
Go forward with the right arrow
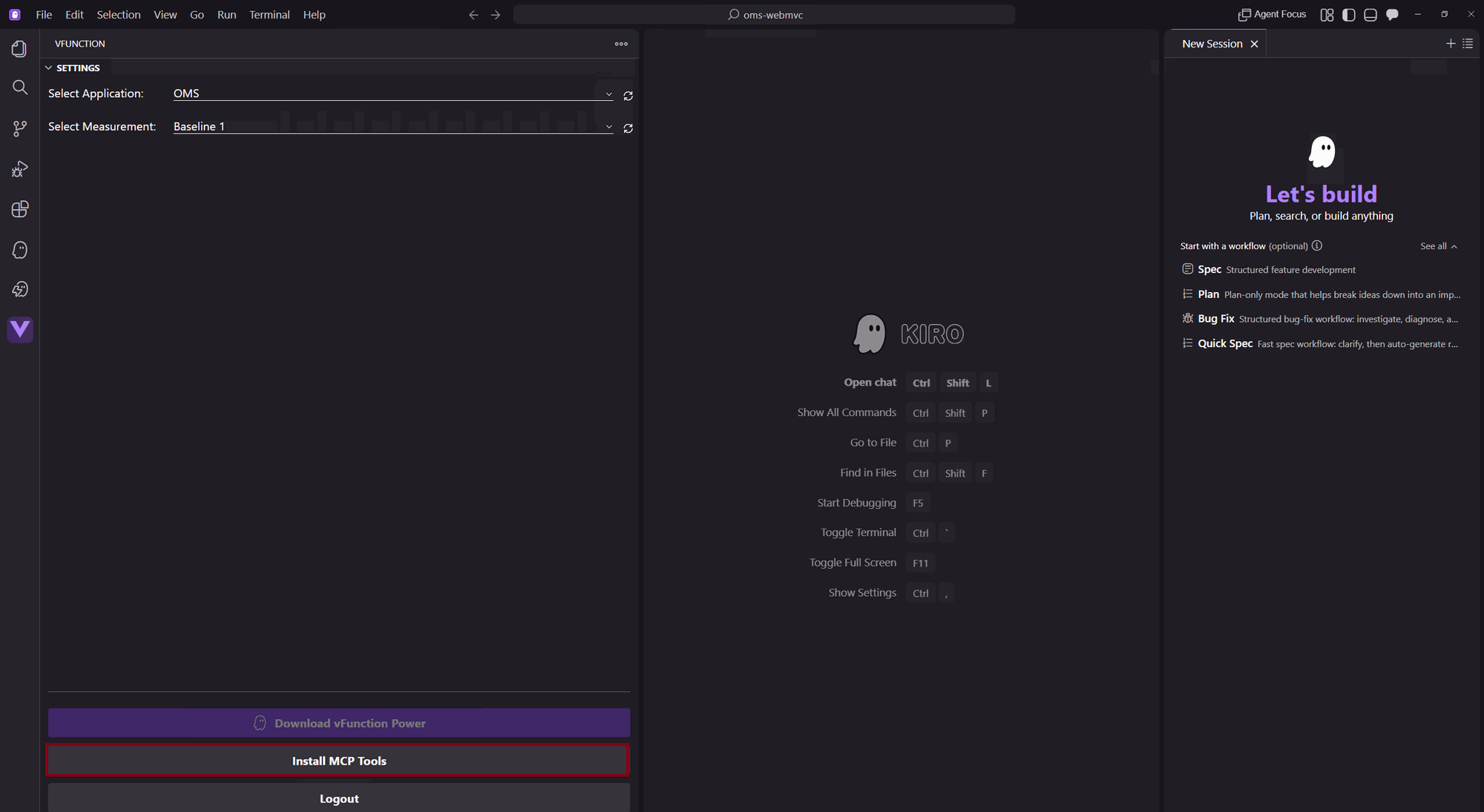click(x=496, y=15)
